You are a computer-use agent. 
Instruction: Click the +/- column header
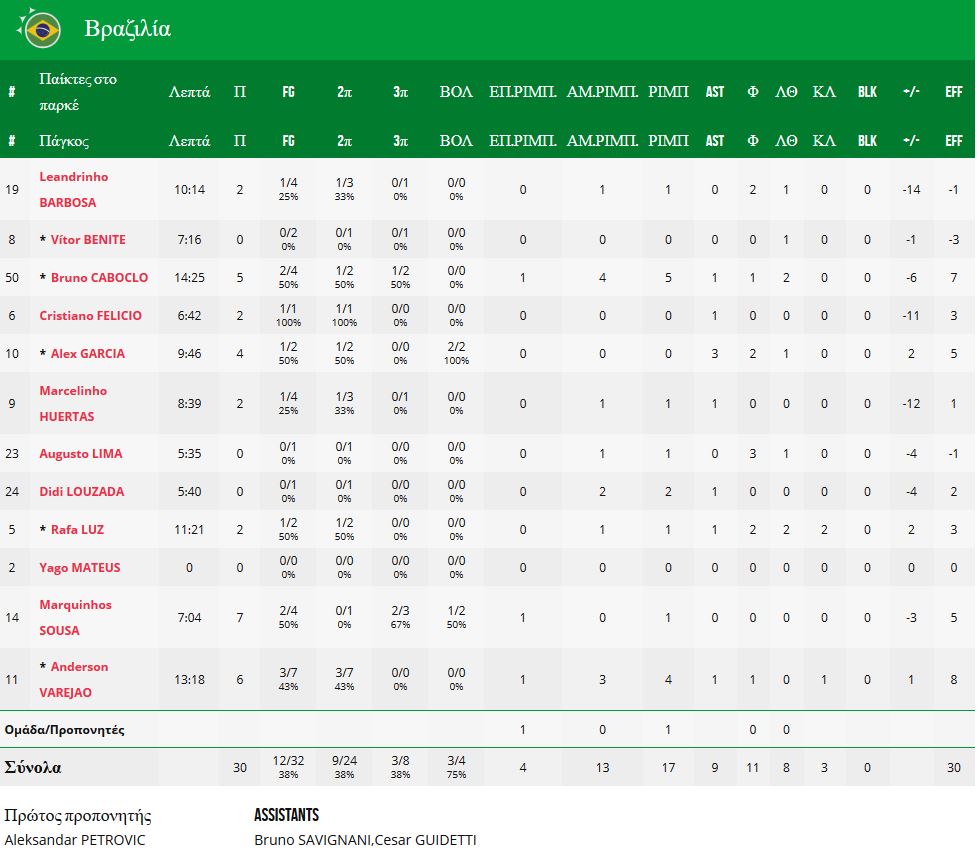click(910, 91)
